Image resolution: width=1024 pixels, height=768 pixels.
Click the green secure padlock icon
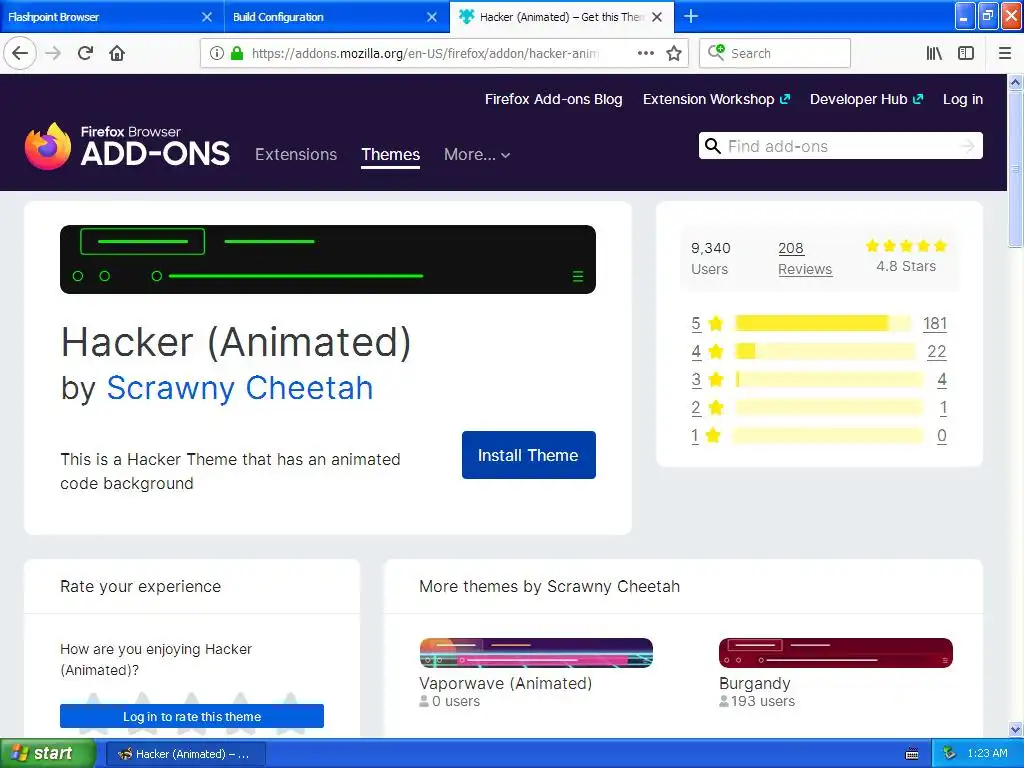click(237, 53)
